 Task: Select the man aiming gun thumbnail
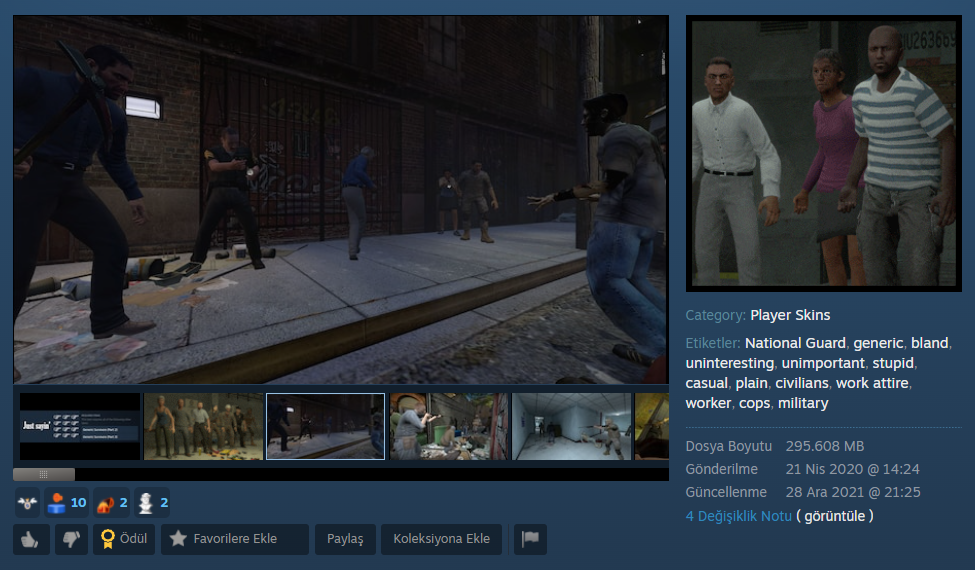(x=449, y=426)
